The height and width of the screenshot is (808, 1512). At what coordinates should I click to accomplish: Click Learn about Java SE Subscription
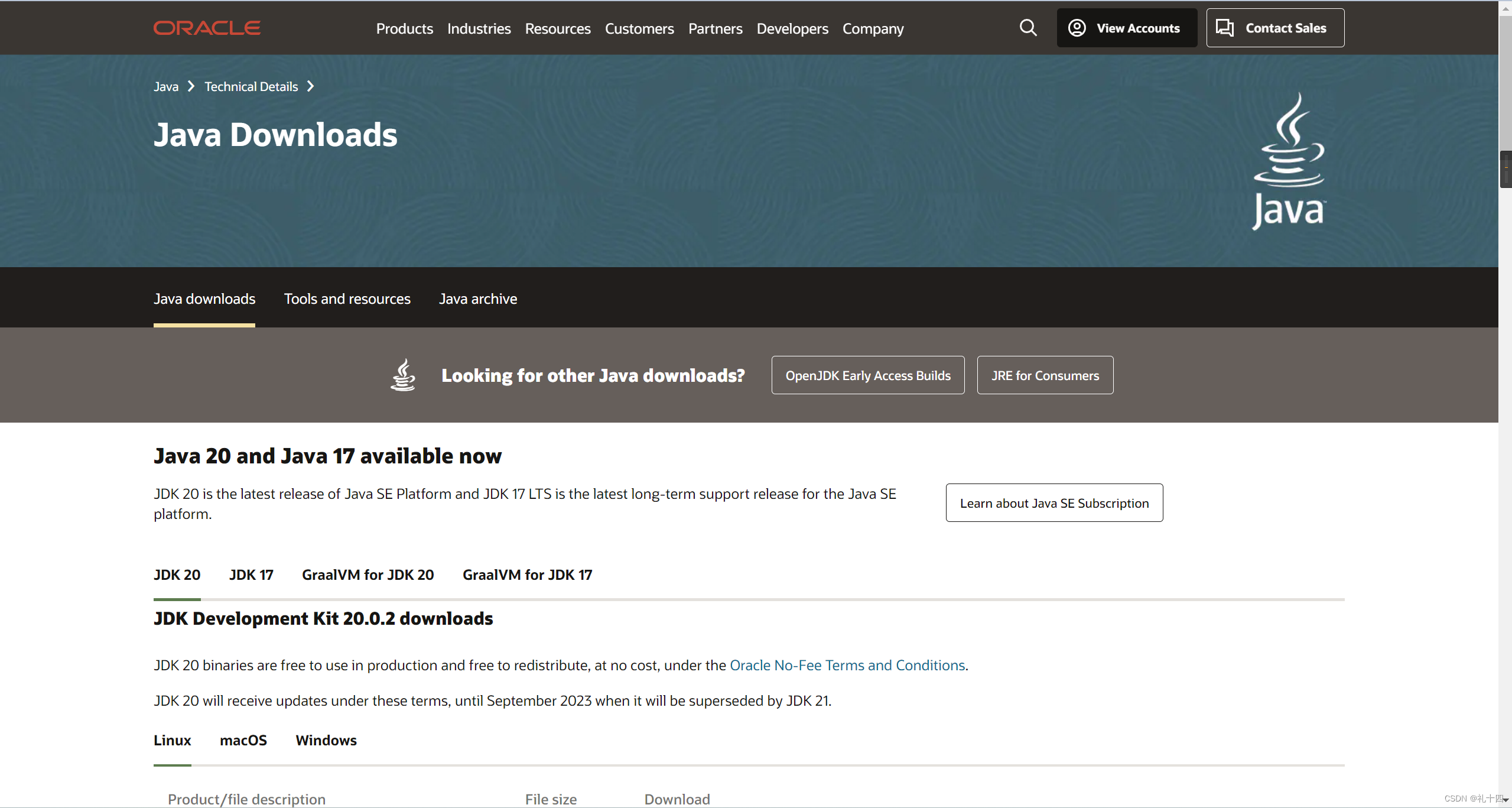coord(1054,502)
